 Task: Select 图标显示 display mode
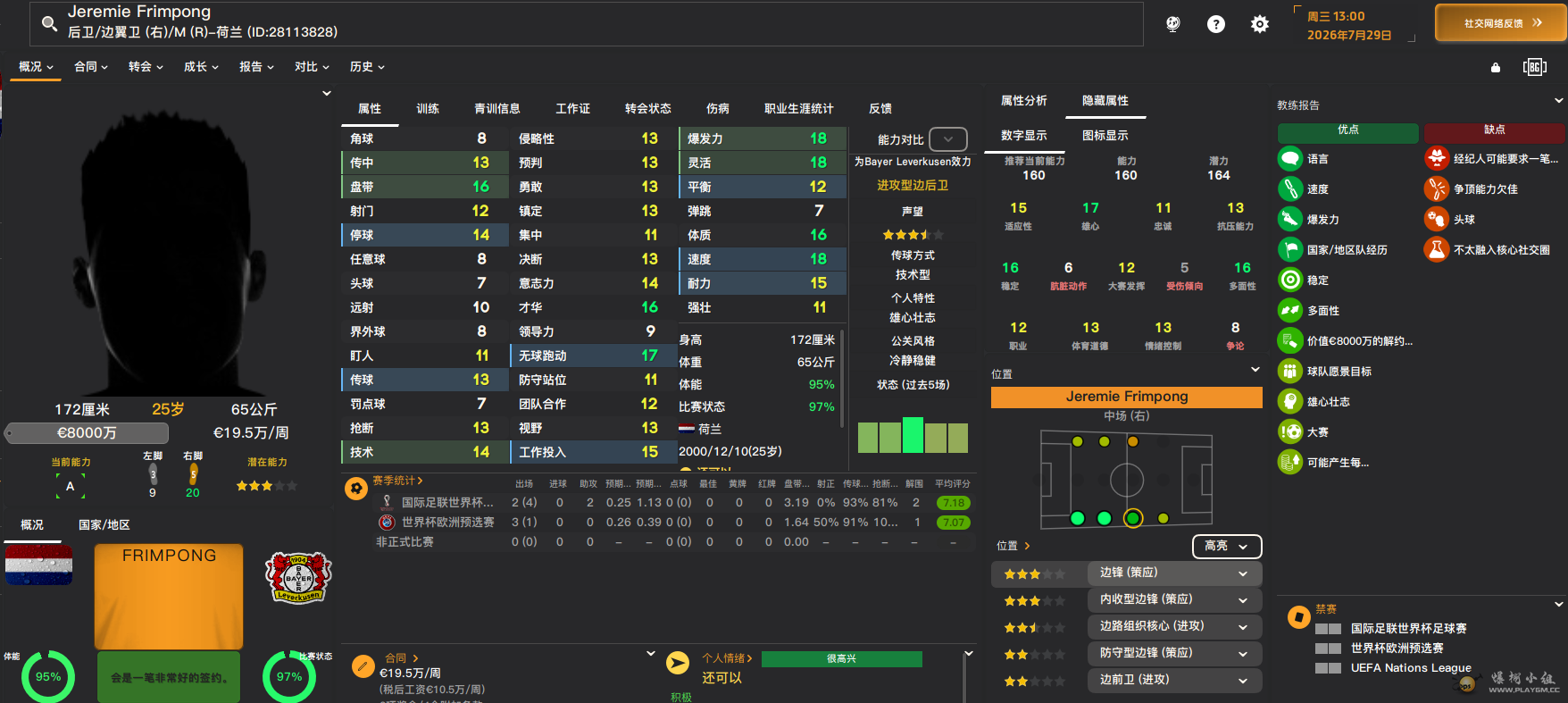click(1105, 136)
